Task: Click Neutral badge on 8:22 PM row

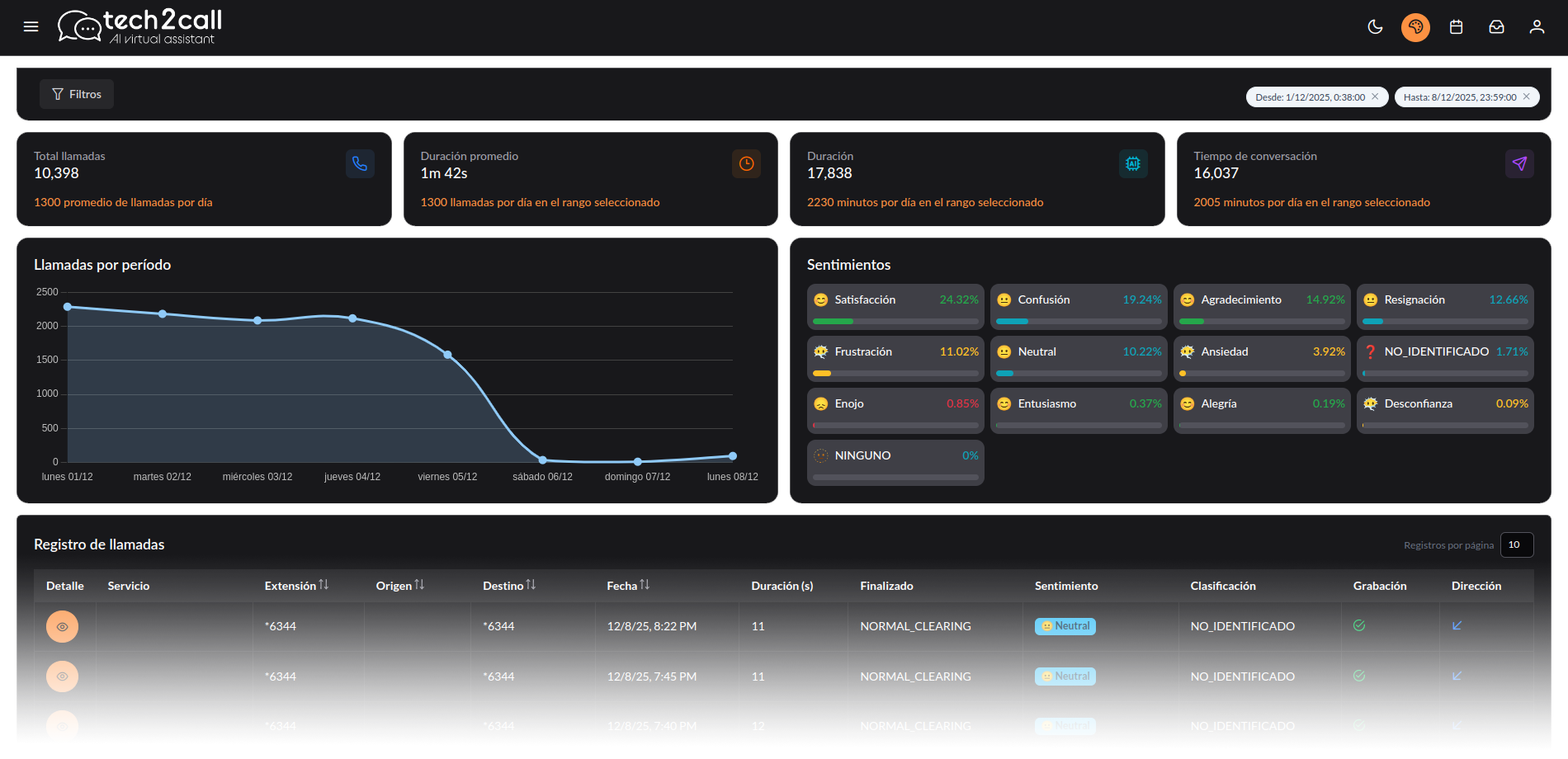Action: 1065,626
